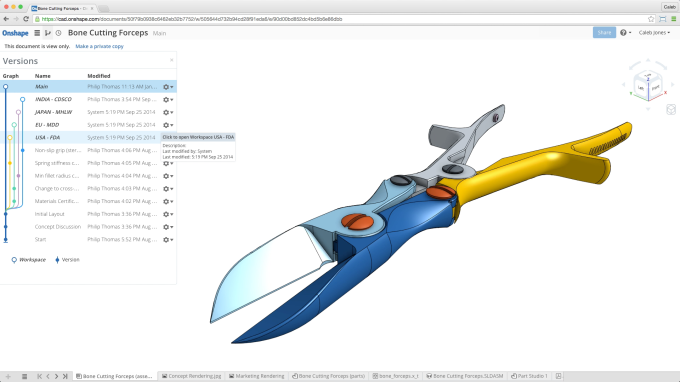Click the Name column header
This screenshot has height=382, width=680.
point(42,76)
